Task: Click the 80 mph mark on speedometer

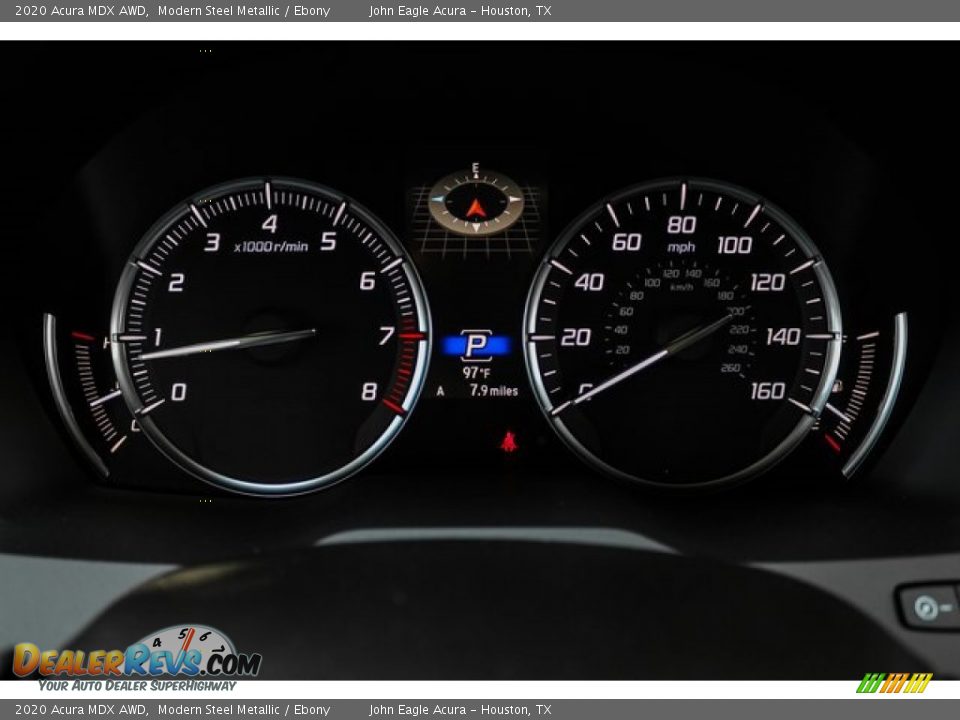Action: 681,224
